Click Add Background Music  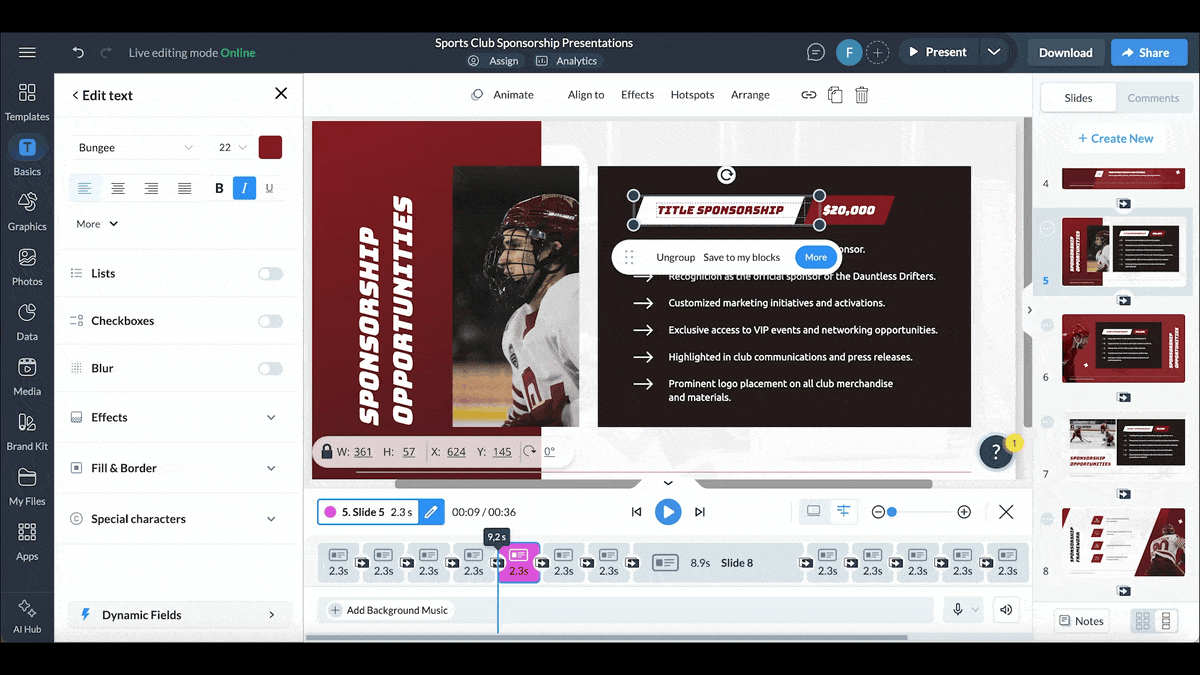[x=388, y=610]
